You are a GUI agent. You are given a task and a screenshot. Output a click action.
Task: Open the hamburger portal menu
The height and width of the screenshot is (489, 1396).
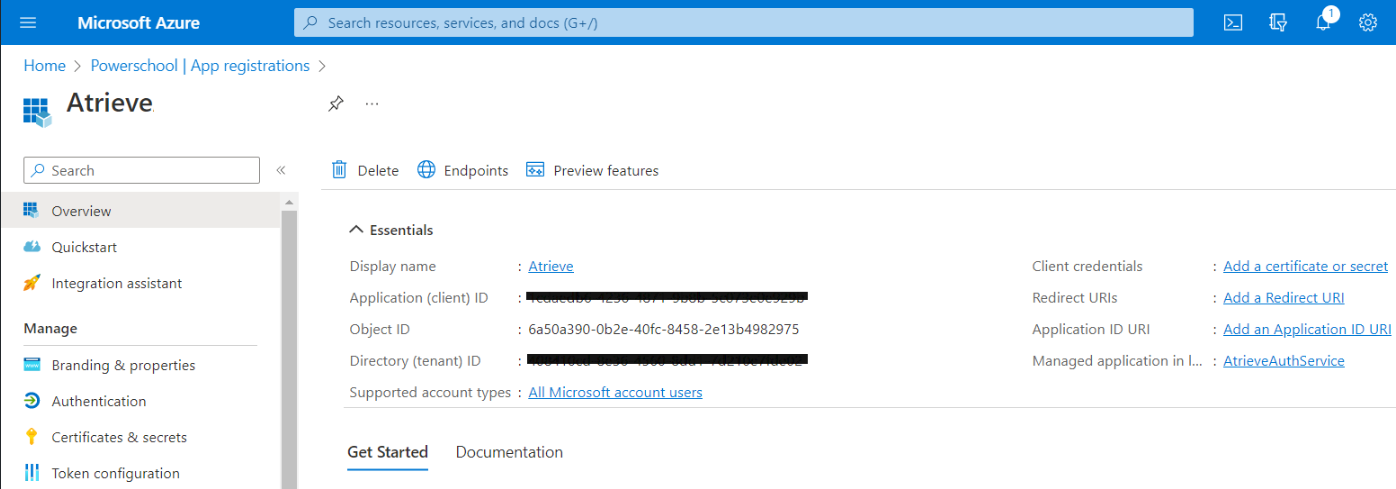[x=28, y=22]
